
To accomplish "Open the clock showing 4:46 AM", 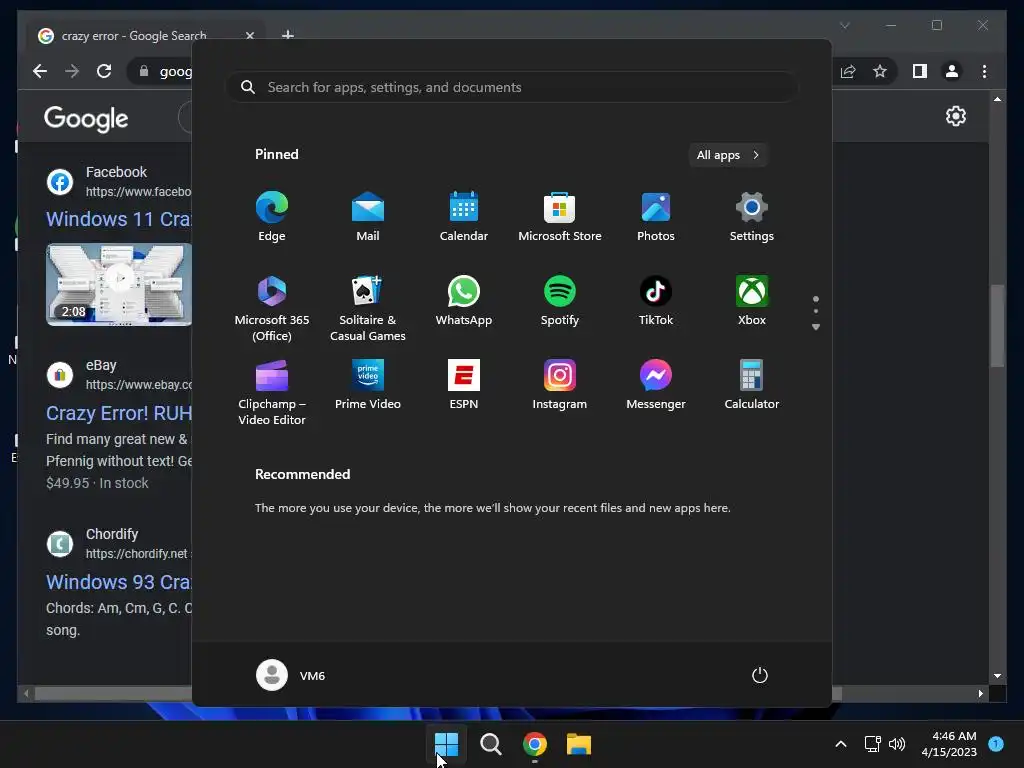I will (x=949, y=744).
